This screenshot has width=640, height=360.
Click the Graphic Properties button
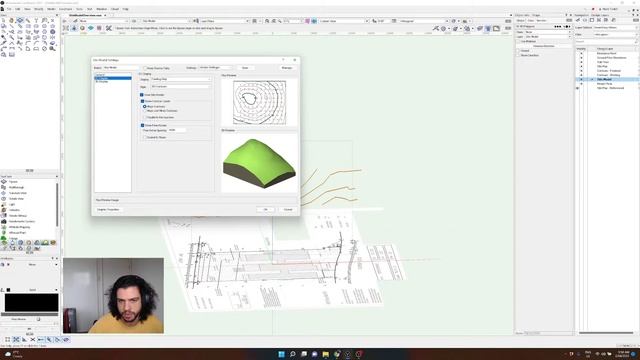pos(108,209)
